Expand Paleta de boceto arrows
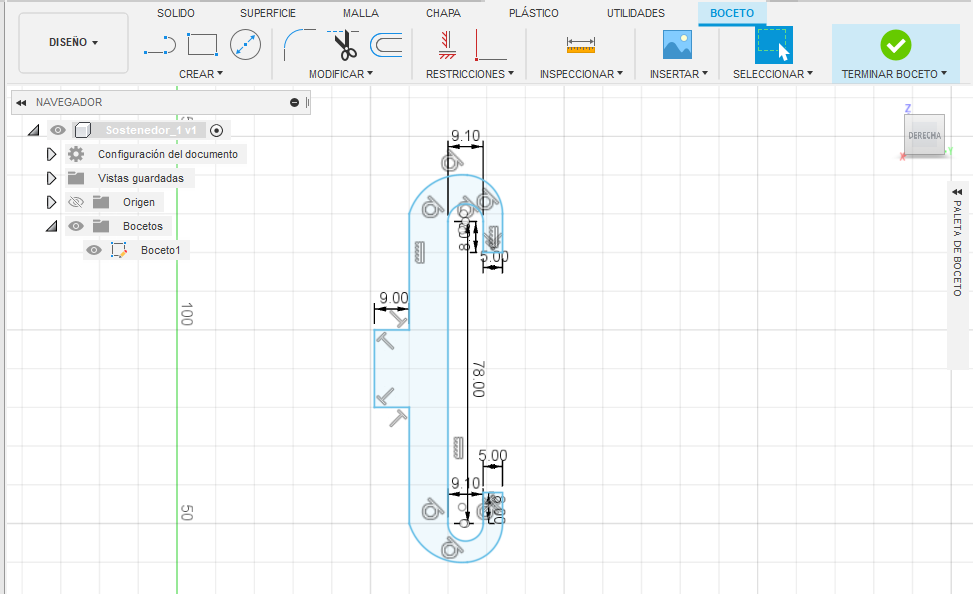Viewport: 973px width, 594px height. pyautogui.click(x=957, y=192)
